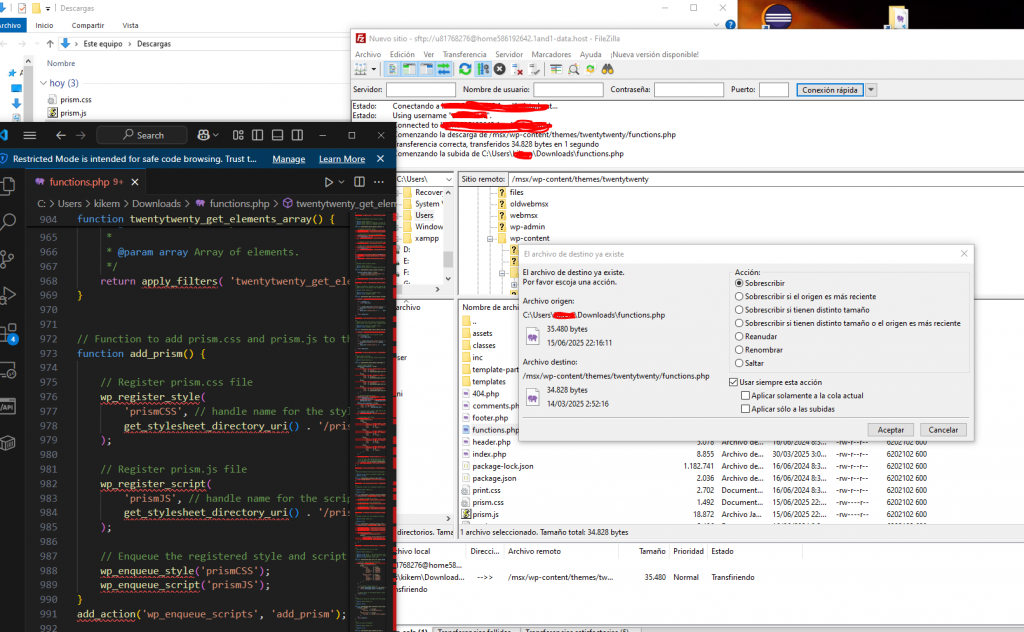Open the Source Control view in VS Code
Viewport: 1024px width, 632px height.
(9, 258)
